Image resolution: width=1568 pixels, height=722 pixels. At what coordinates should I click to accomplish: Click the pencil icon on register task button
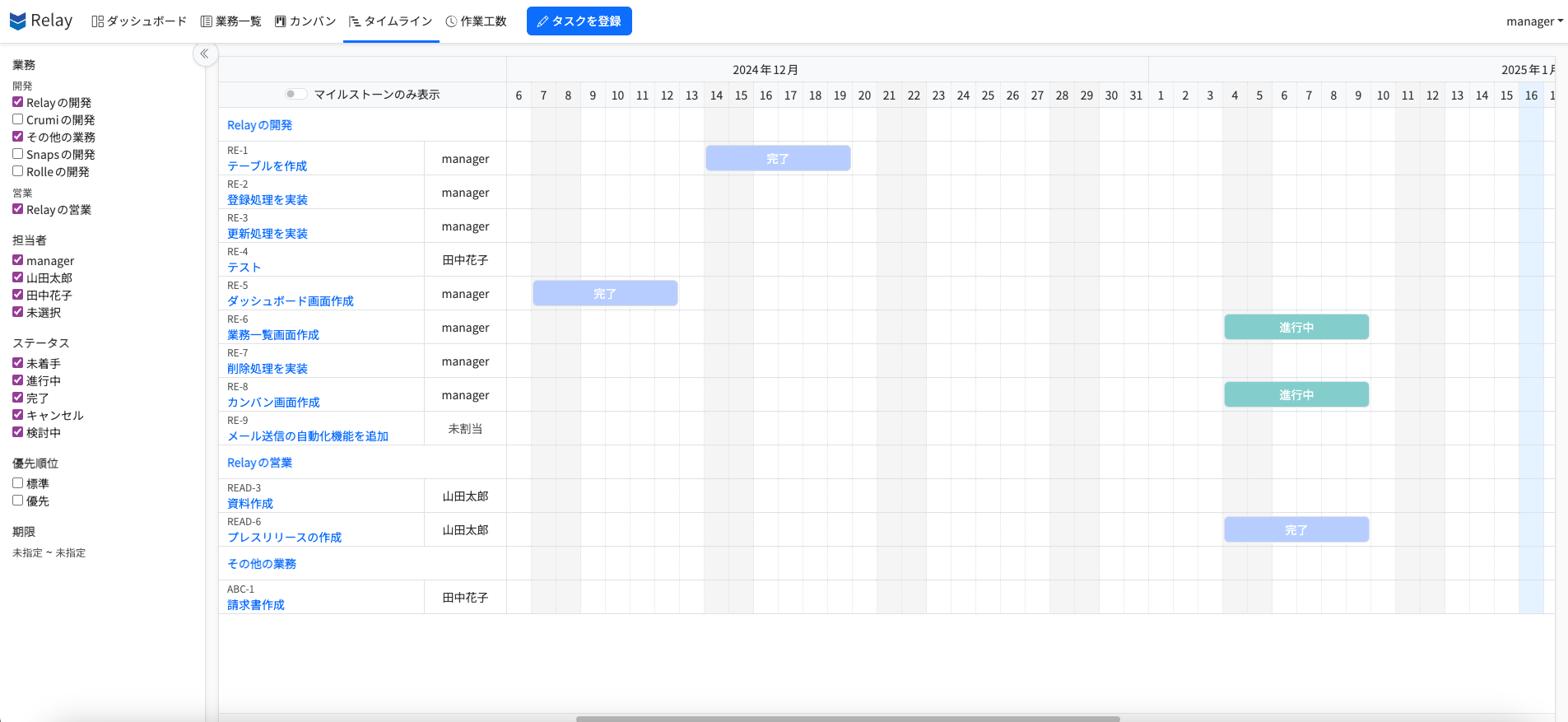click(542, 21)
